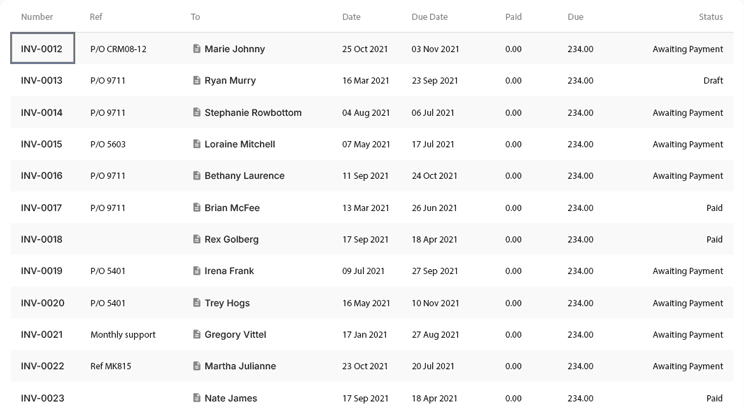Image resolution: width=744 pixels, height=413 pixels.
Task: Open invoice INV-0012
Action: (x=42, y=49)
